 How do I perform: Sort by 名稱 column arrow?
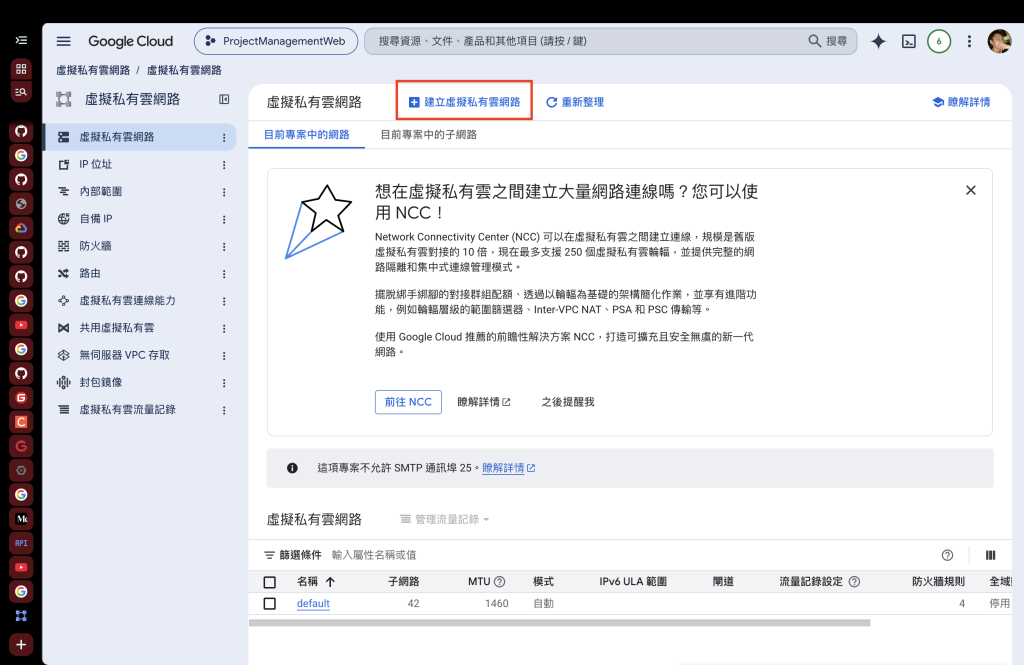[x=330, y=581]
